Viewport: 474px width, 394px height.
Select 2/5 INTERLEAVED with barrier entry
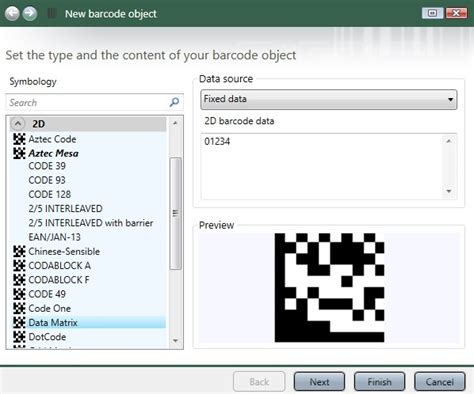click(91, 223)
